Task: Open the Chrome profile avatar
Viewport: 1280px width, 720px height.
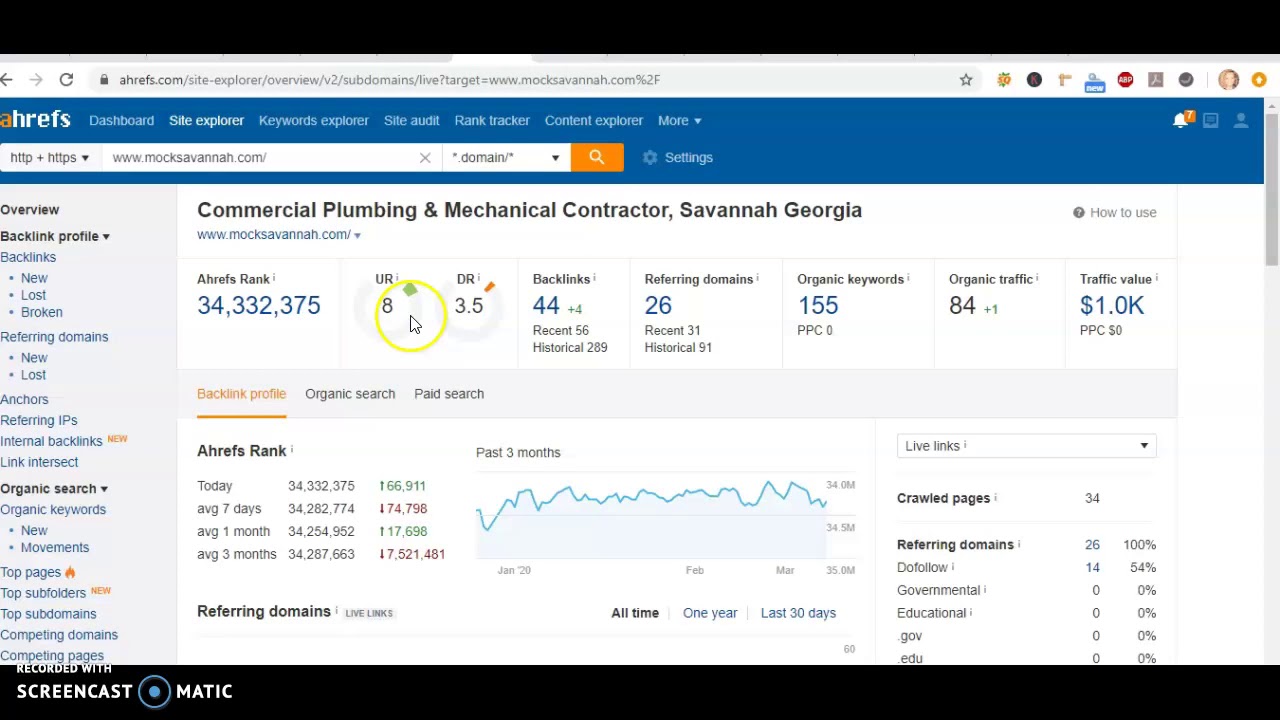Action: click(x=1229, y=80)
